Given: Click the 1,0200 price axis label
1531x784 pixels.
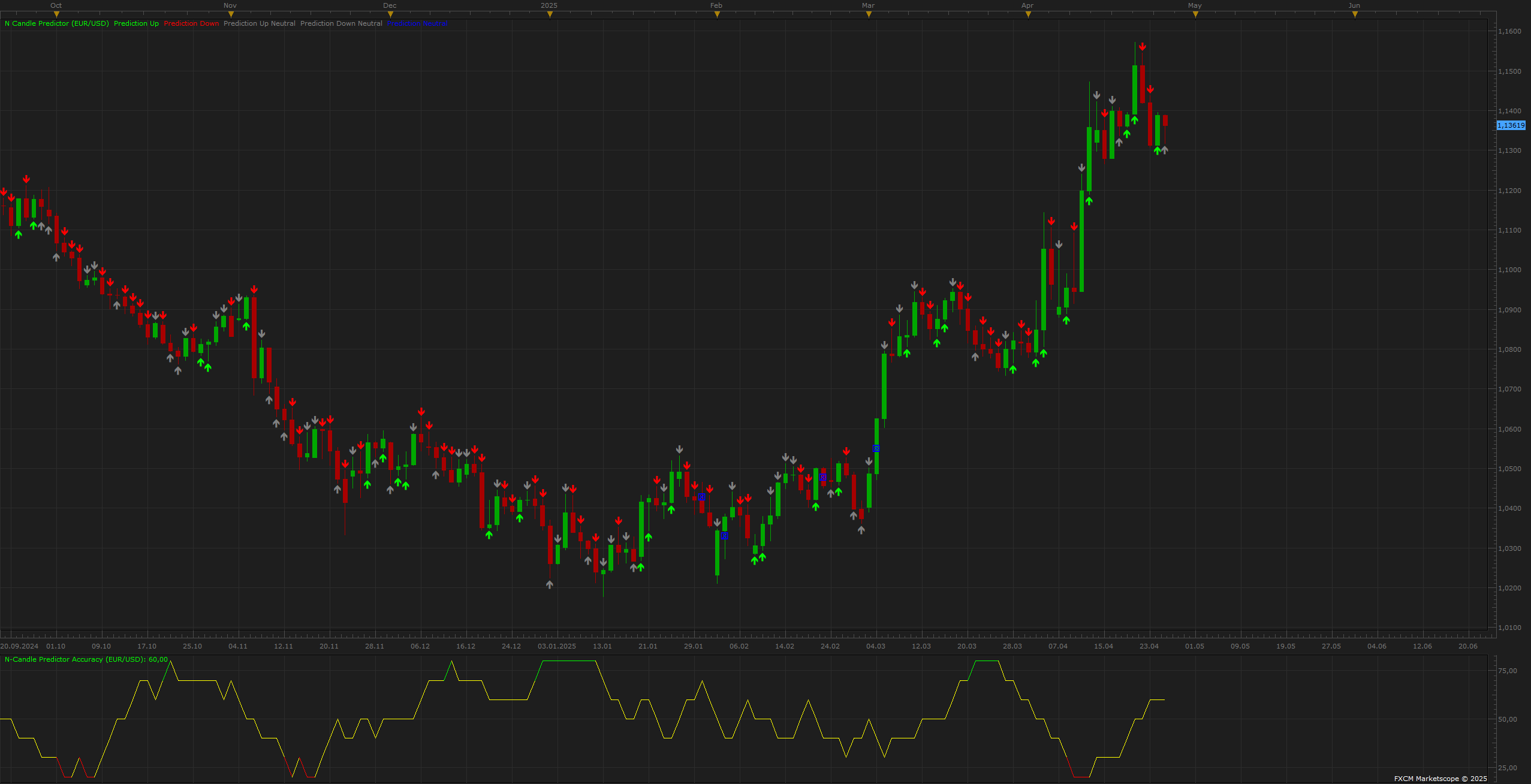Looking at the screenshot, I should click(1509, 588).
